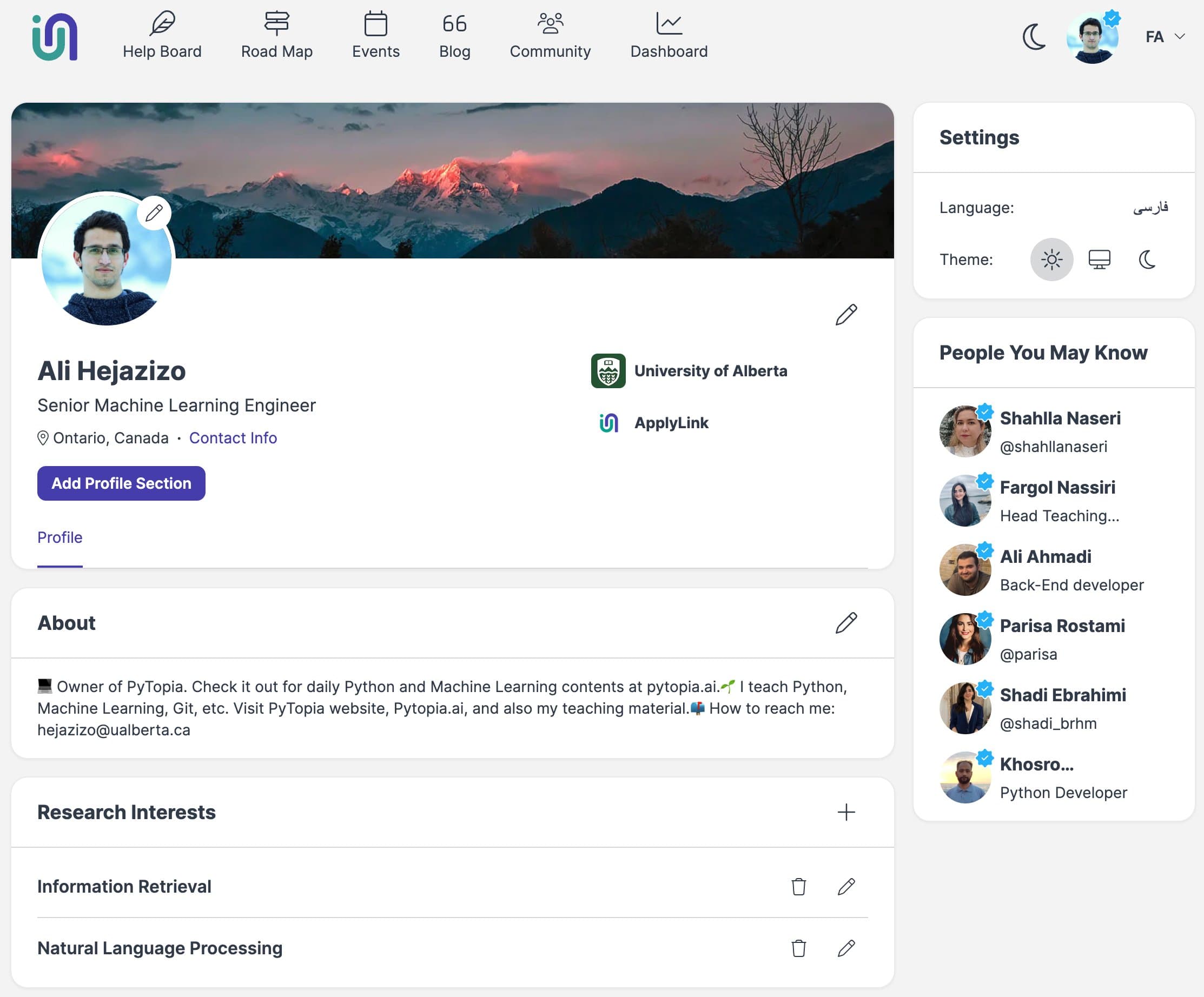Switch language to Farsi in Settings
Image resolution: width=1204 pixels, height=997 pixels.
[1150, 208]
